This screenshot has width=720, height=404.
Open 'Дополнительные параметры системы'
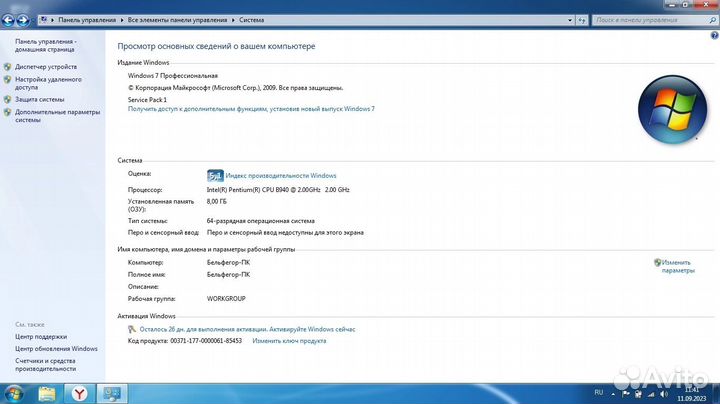click(x=57, y=116)
